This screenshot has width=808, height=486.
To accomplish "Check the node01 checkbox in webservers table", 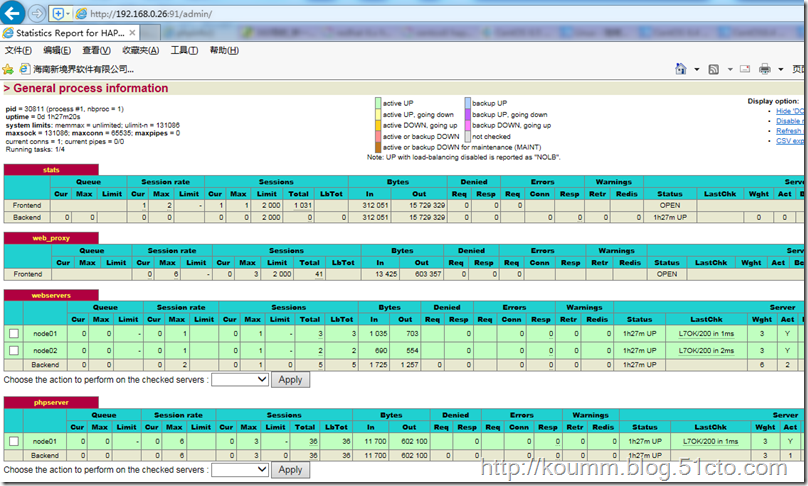I will tap(14, 333).
